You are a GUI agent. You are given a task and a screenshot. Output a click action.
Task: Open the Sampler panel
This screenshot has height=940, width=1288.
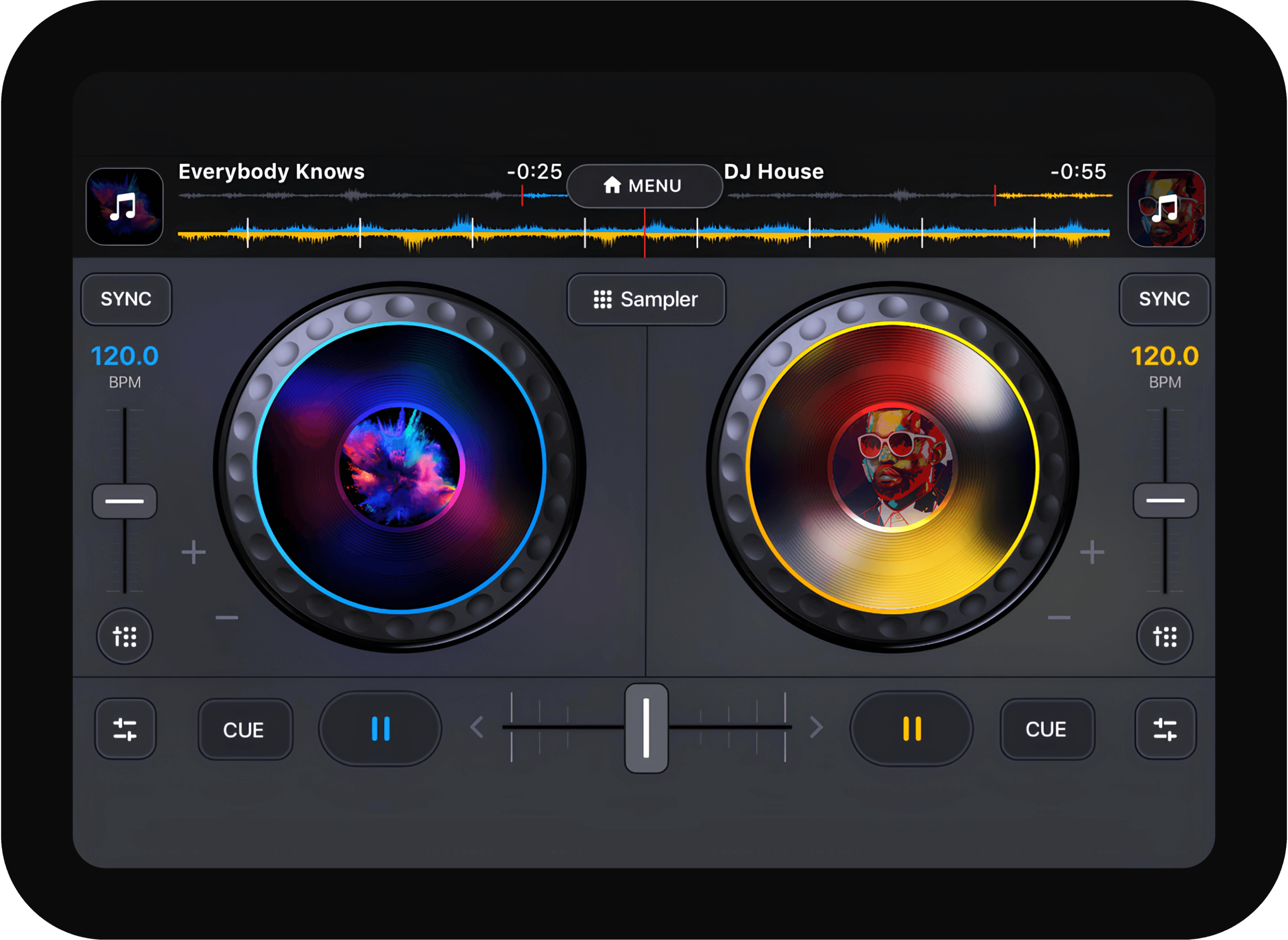coord(646,299)
